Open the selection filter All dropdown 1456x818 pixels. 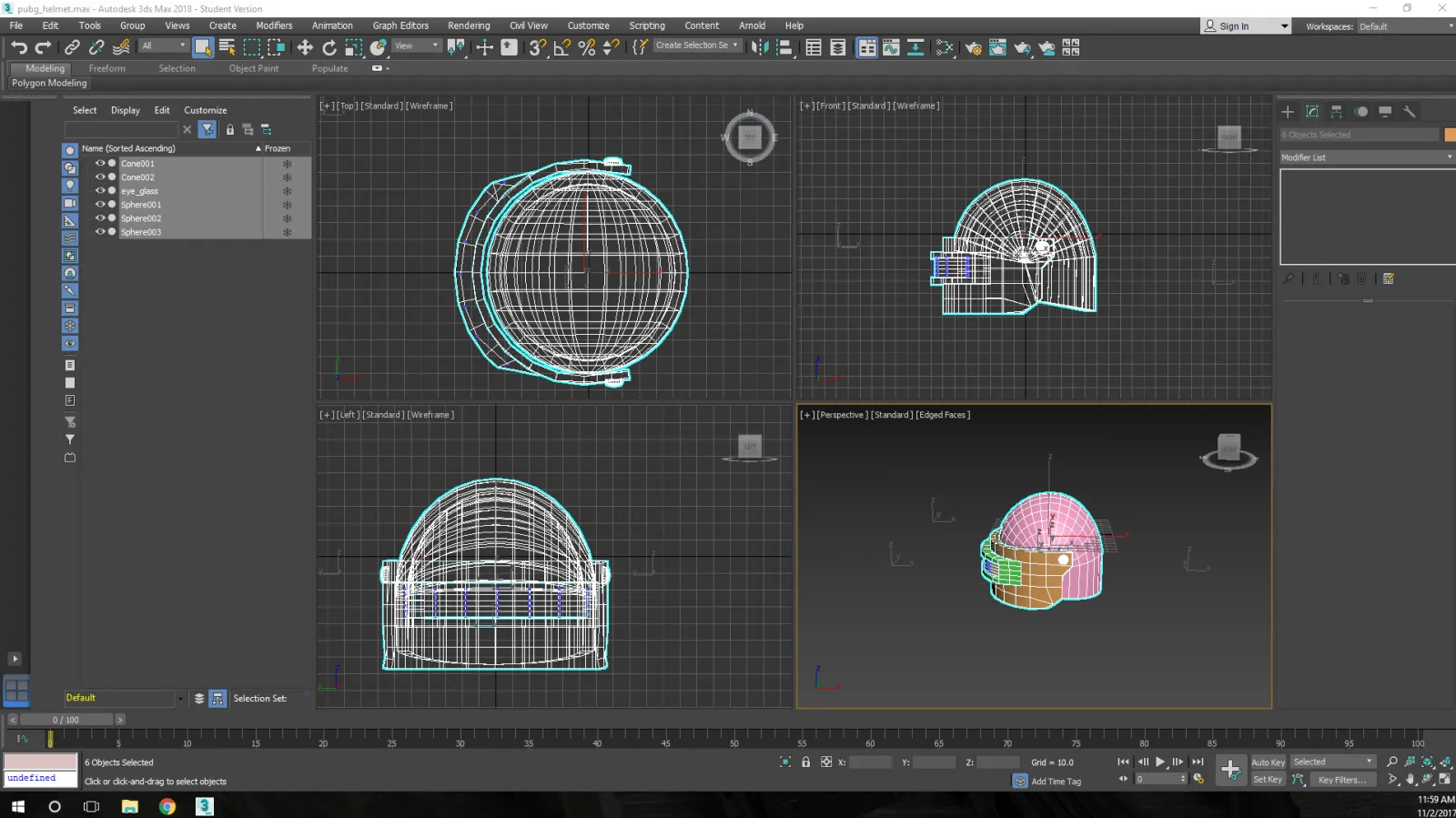164,45
